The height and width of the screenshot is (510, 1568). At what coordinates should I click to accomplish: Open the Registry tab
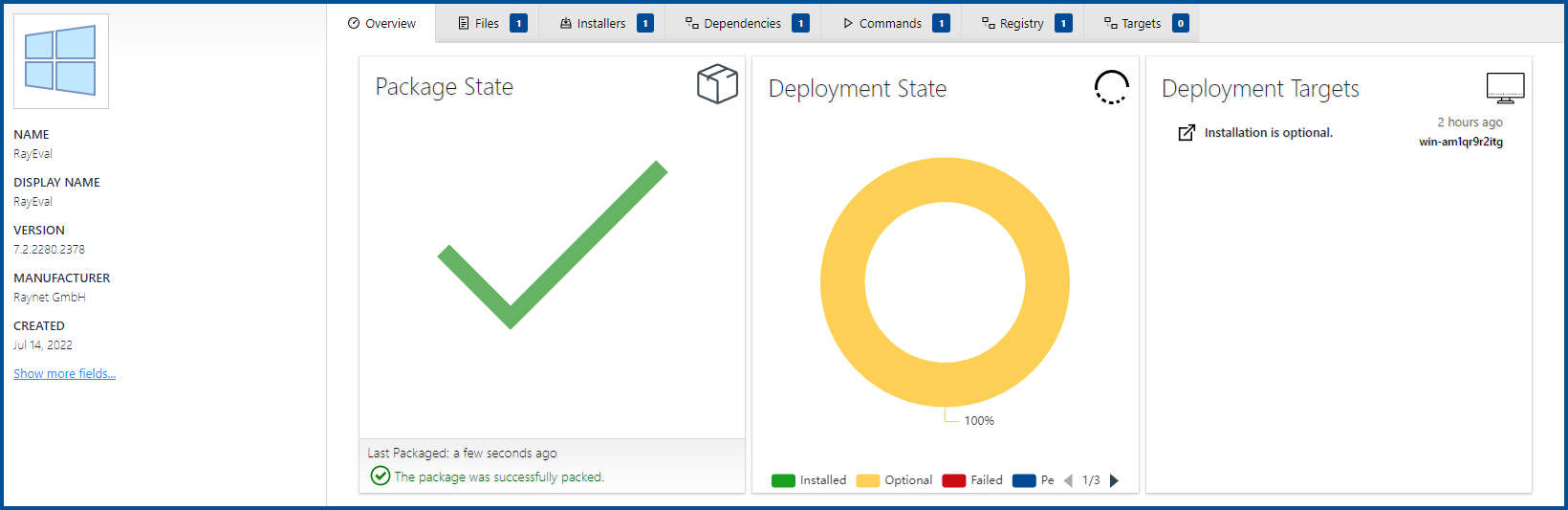point(1021,24)
